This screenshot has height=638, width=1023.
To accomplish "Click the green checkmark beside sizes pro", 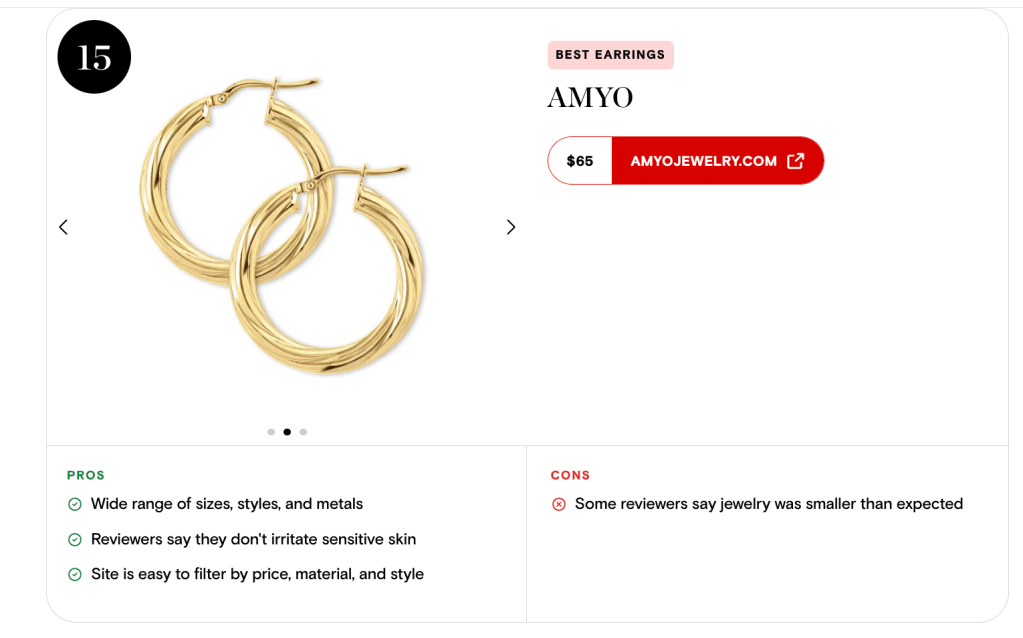I will pyautogui.click(x=75, y=505).
